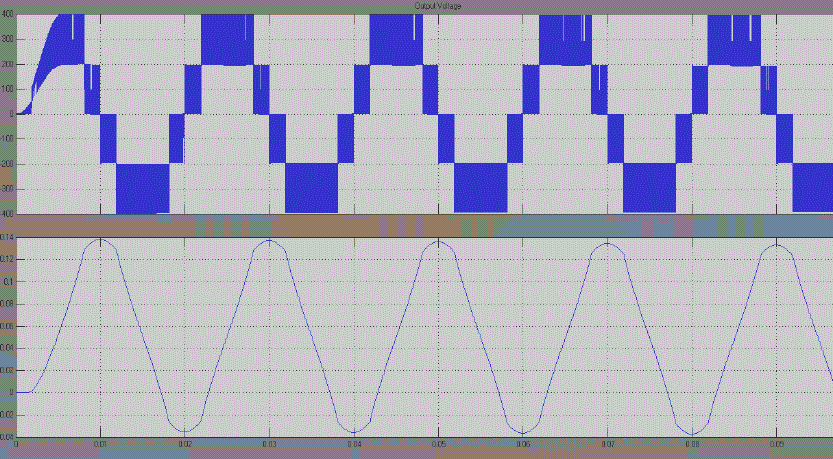This screenshot has width=833, height=459.
Task: Click the first negative voltage block near 0.015
Action: point(142,188)
